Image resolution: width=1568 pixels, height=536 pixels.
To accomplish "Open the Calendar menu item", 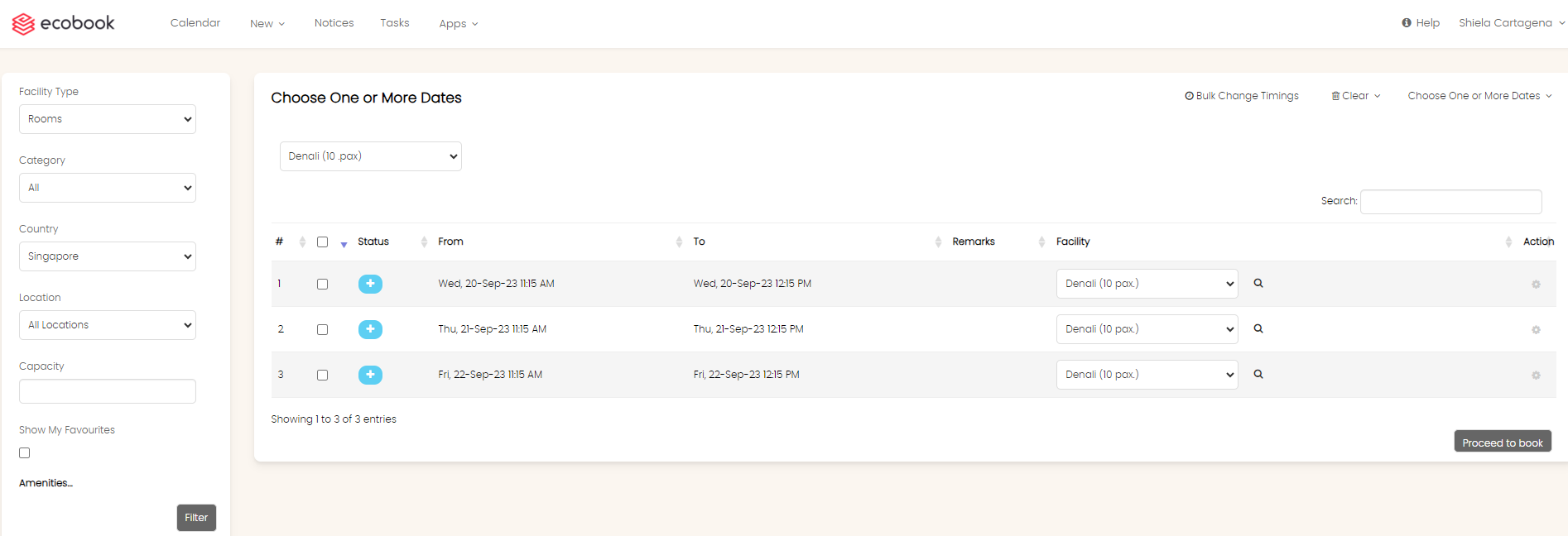I will 195,23.
